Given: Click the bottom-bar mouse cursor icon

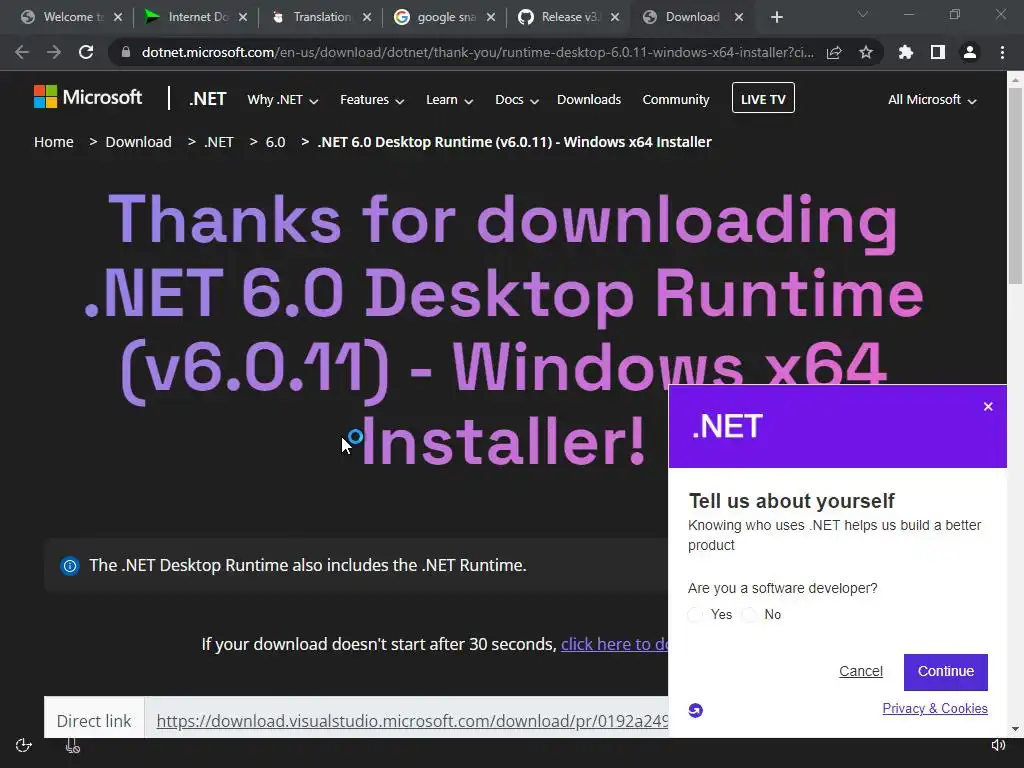Looking at the screenshot, I should tap(72, 745).
